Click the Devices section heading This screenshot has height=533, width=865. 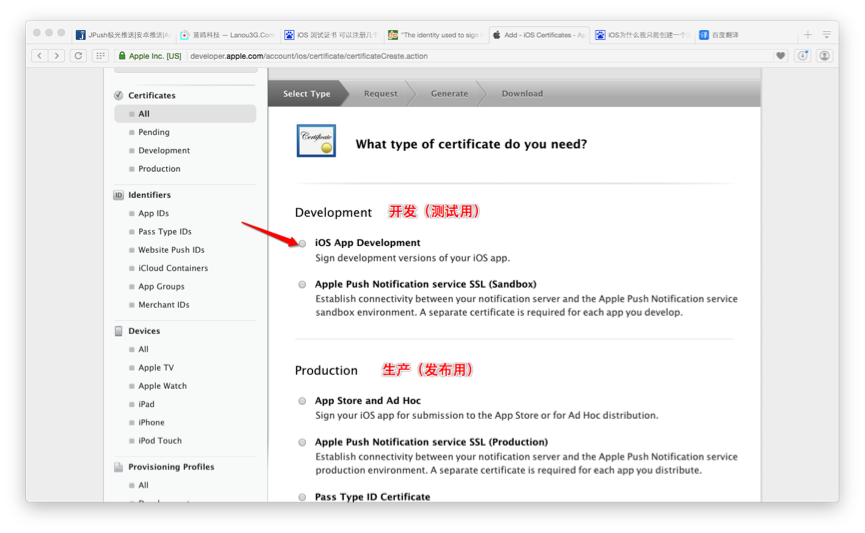pos(144,331)
